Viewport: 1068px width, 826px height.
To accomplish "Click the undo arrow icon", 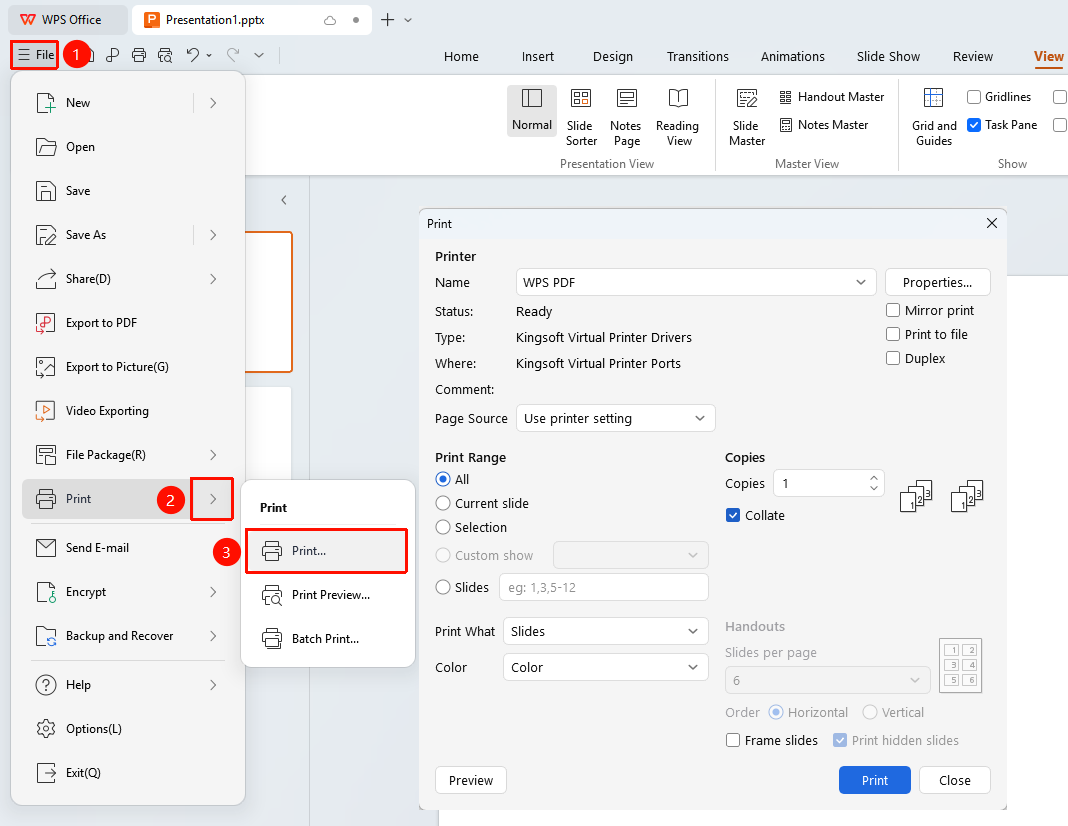I will pyautogui.click(x=193, y=55).
